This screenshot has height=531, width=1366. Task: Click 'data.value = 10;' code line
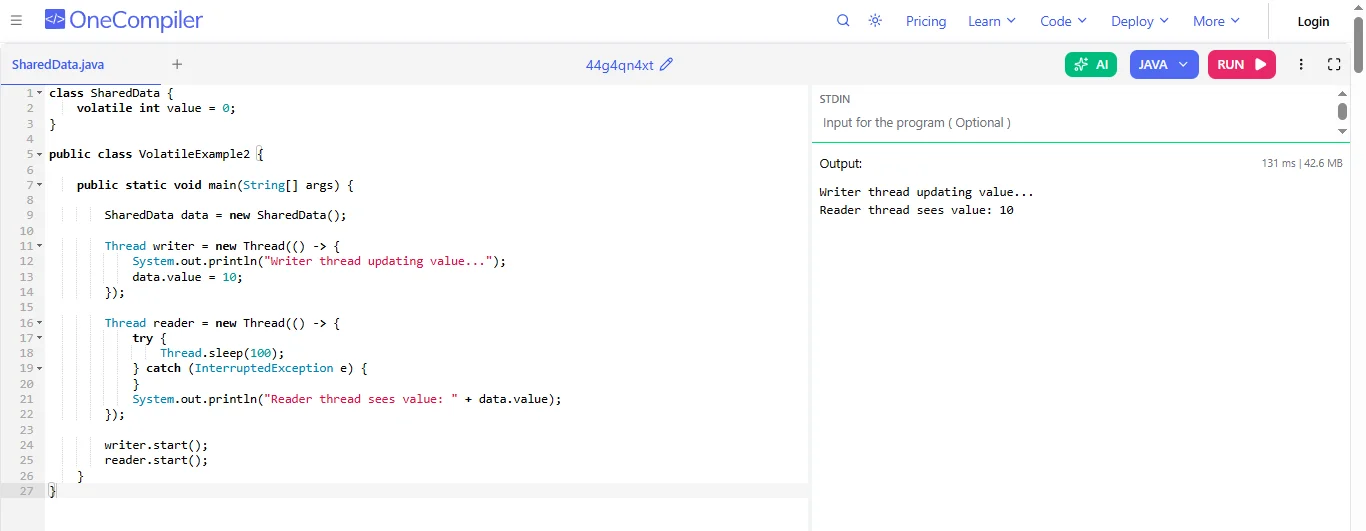(x=187, y=277)
